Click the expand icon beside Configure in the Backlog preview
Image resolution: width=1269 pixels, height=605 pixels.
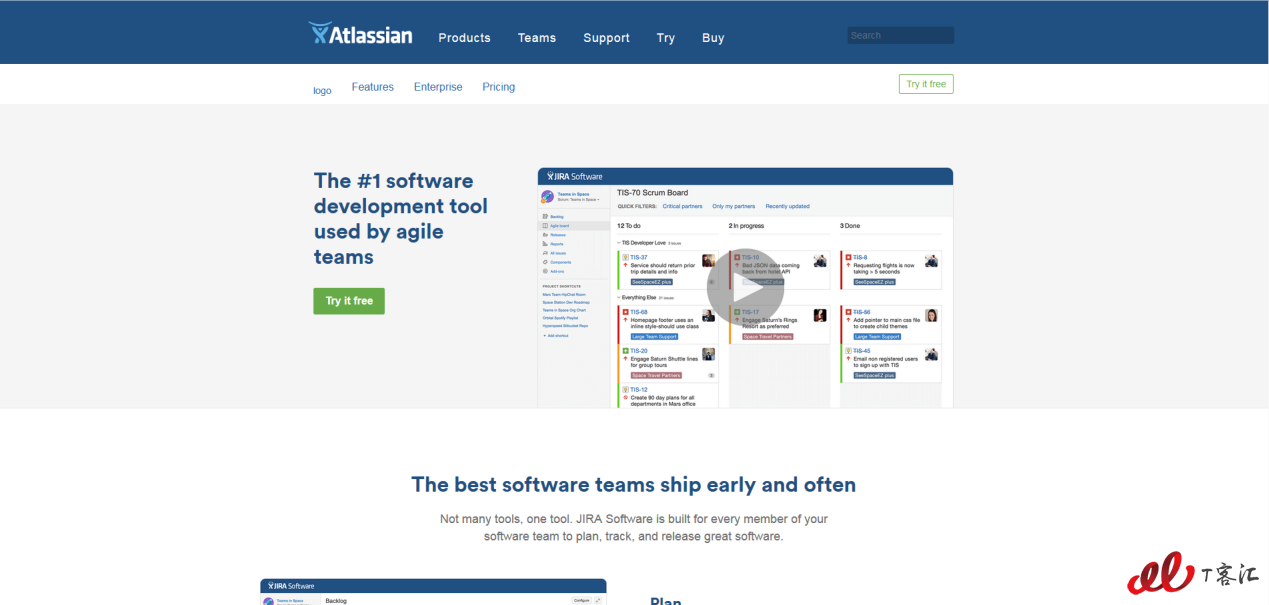[x=599, y=601]
